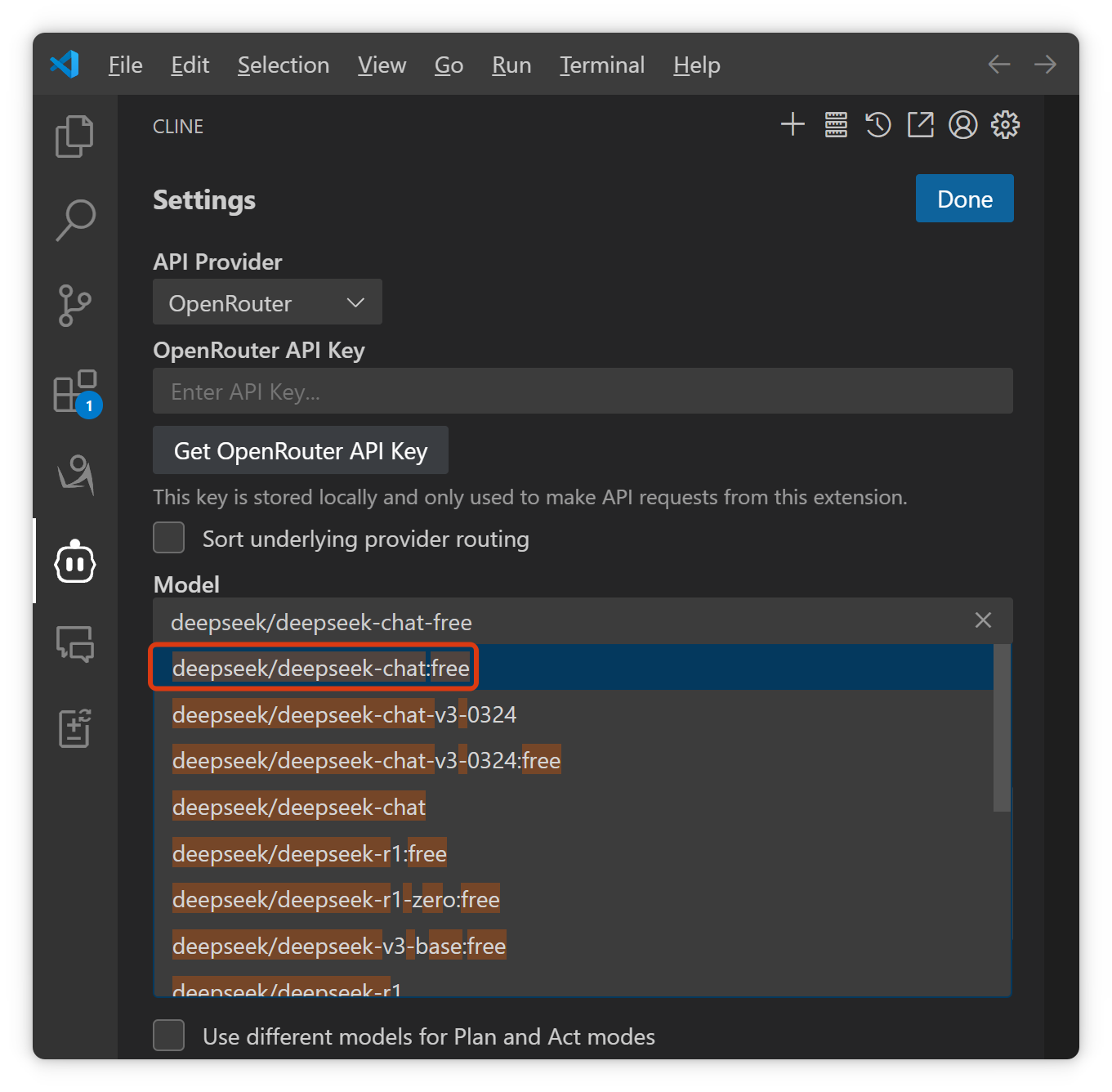Start a new Cline task with plus icon

[x=793, y=125]
